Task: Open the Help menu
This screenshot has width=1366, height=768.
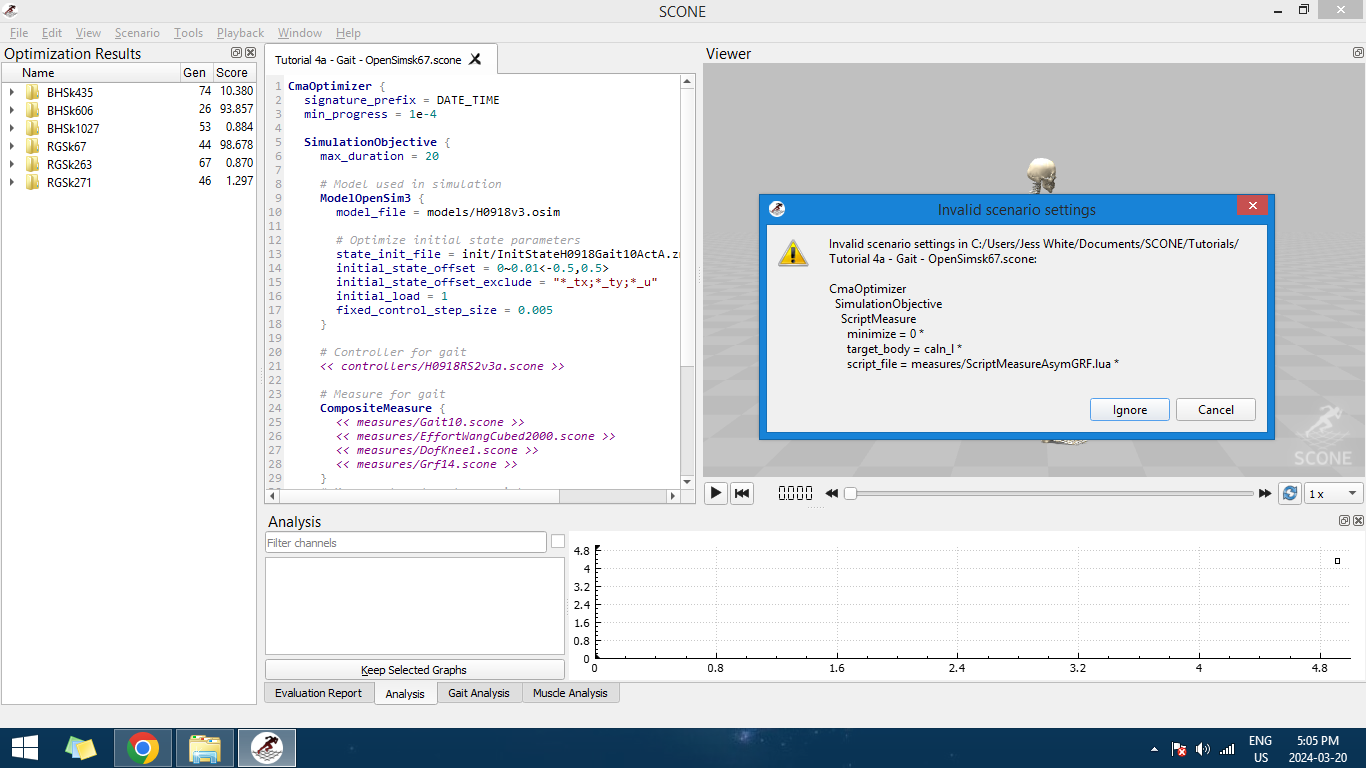Action: click(348, 33)
